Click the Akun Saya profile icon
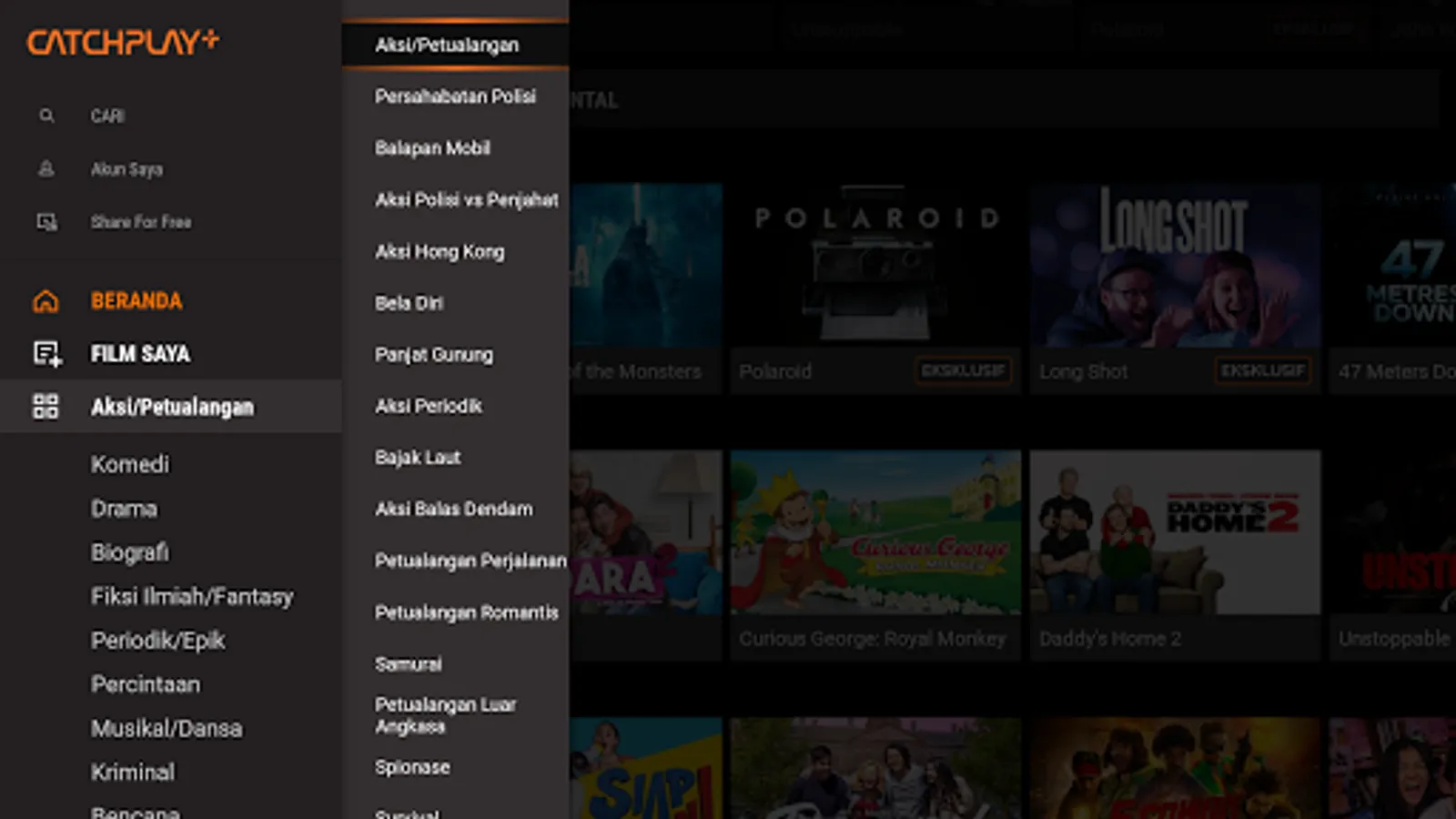The image size is (1456, 819). point(46,168)
